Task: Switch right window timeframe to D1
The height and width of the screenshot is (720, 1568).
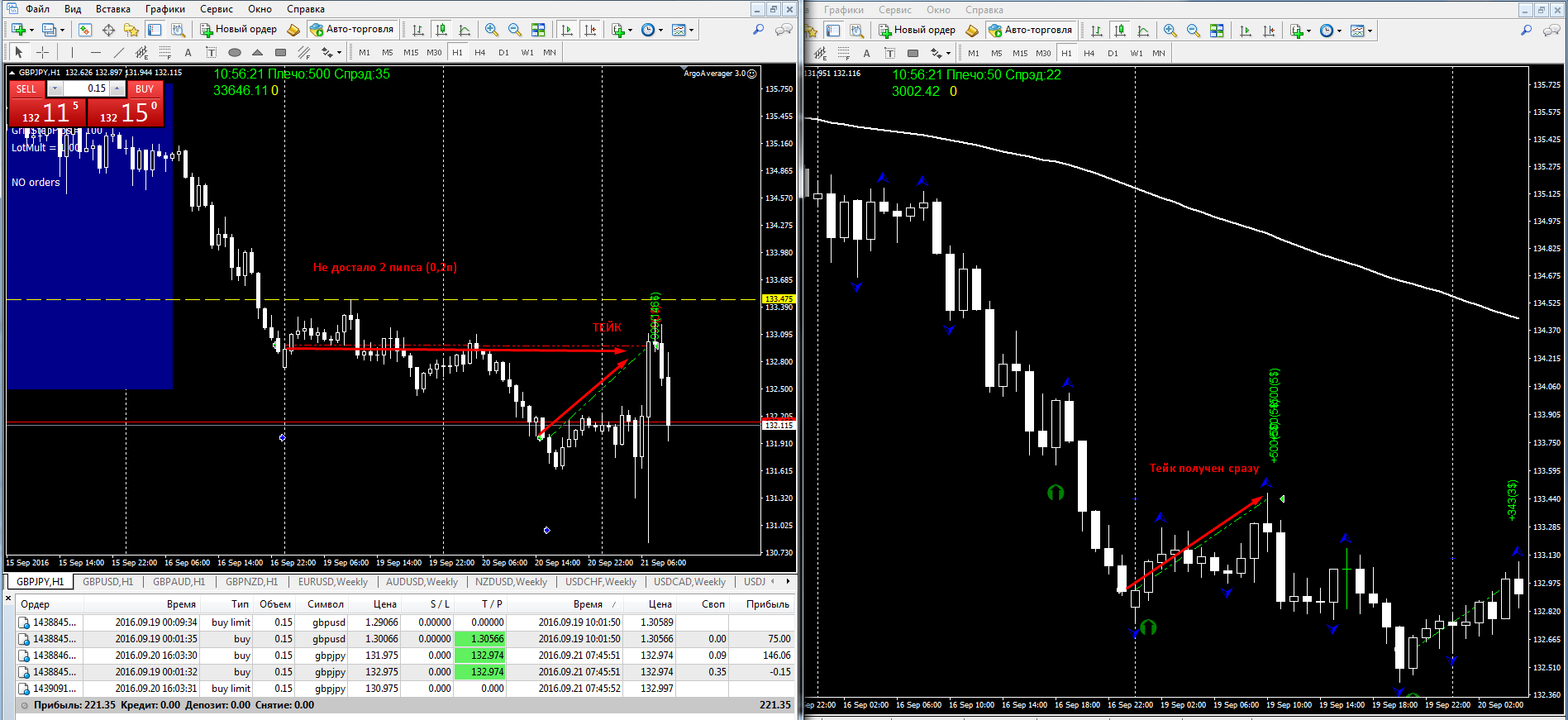Action: (x=1113, y=53)
